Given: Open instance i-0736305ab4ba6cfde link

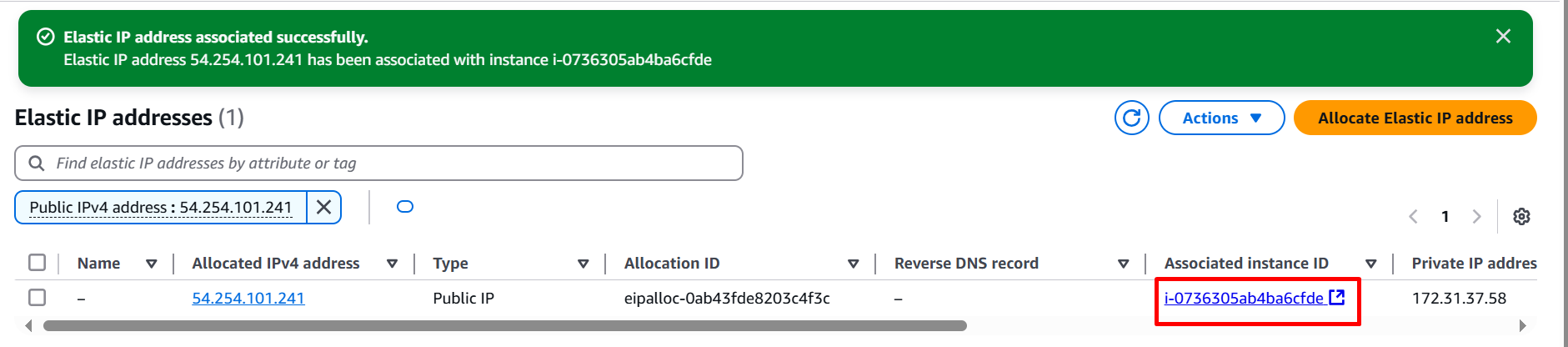Looking at the screenshot, I should pyautogui.click(x=1244, y=298).
